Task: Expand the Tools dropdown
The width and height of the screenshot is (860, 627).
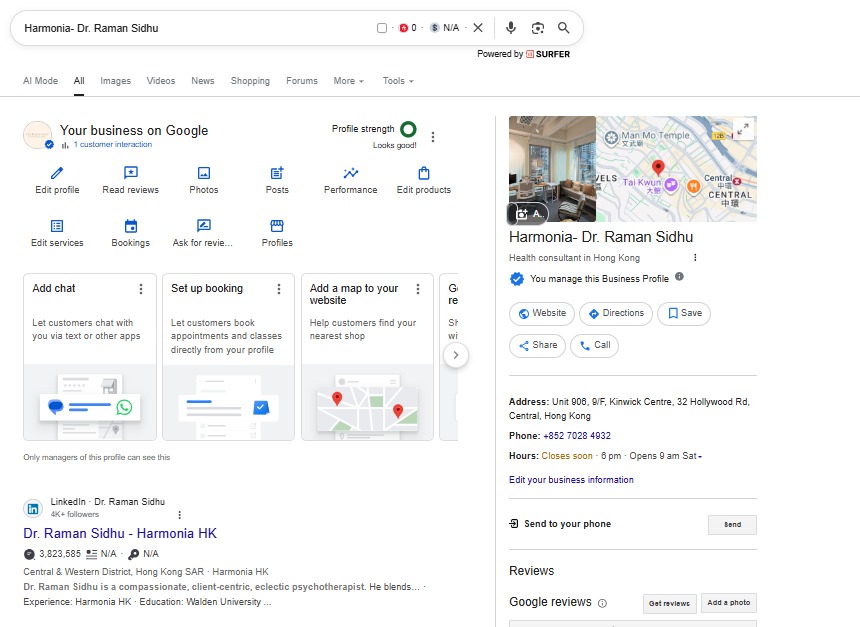Action: coord(398,81)
